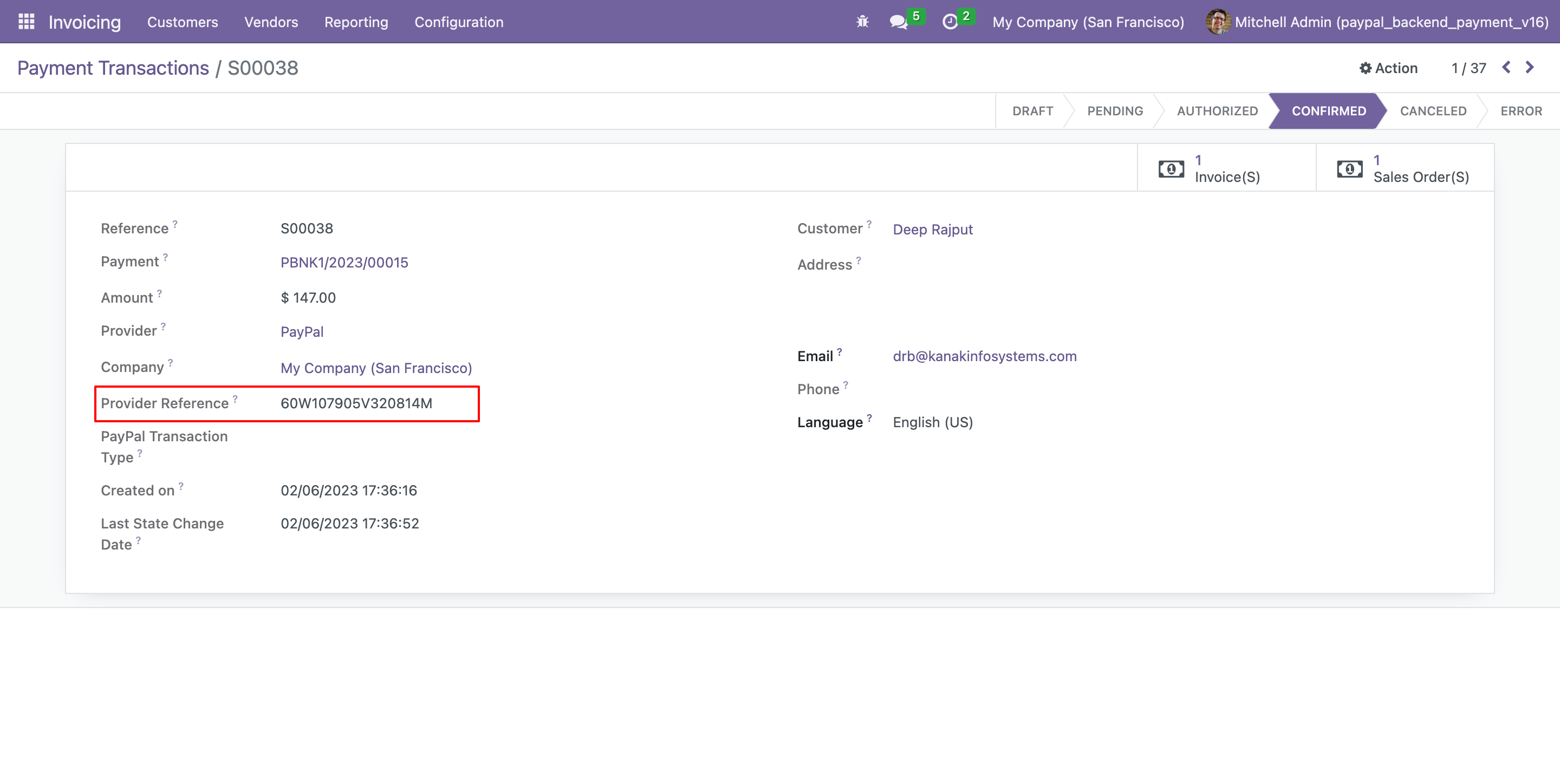The height and width of the screenshot is (784, 1560).
Task: Click the Phone field label
Action: click(817, 389)
